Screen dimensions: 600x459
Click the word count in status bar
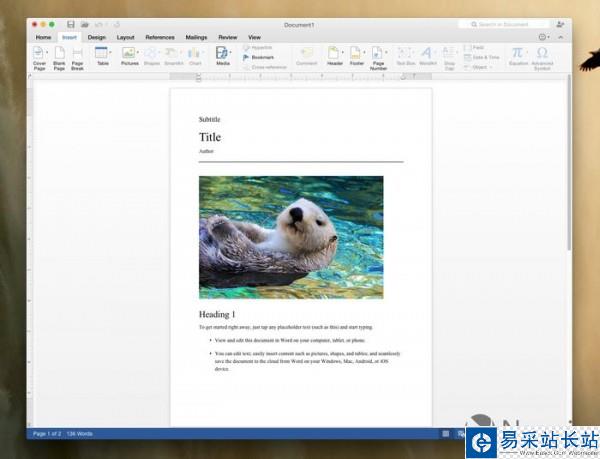[x=80, y=434]
